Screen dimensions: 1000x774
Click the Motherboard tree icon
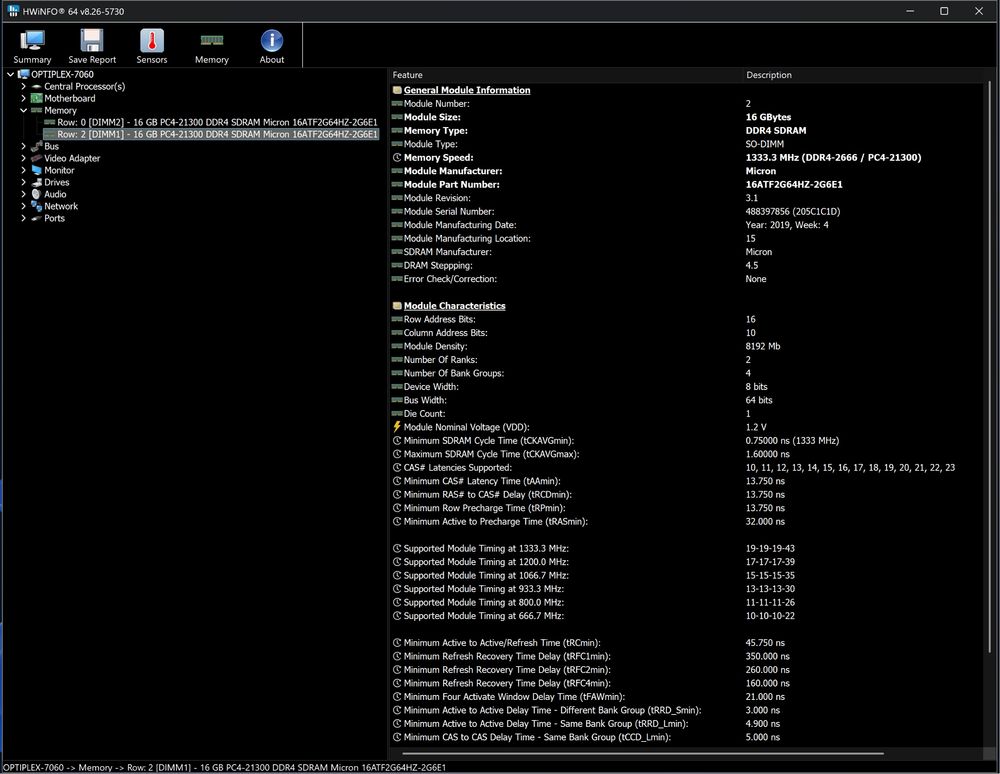tap(36, 98)
